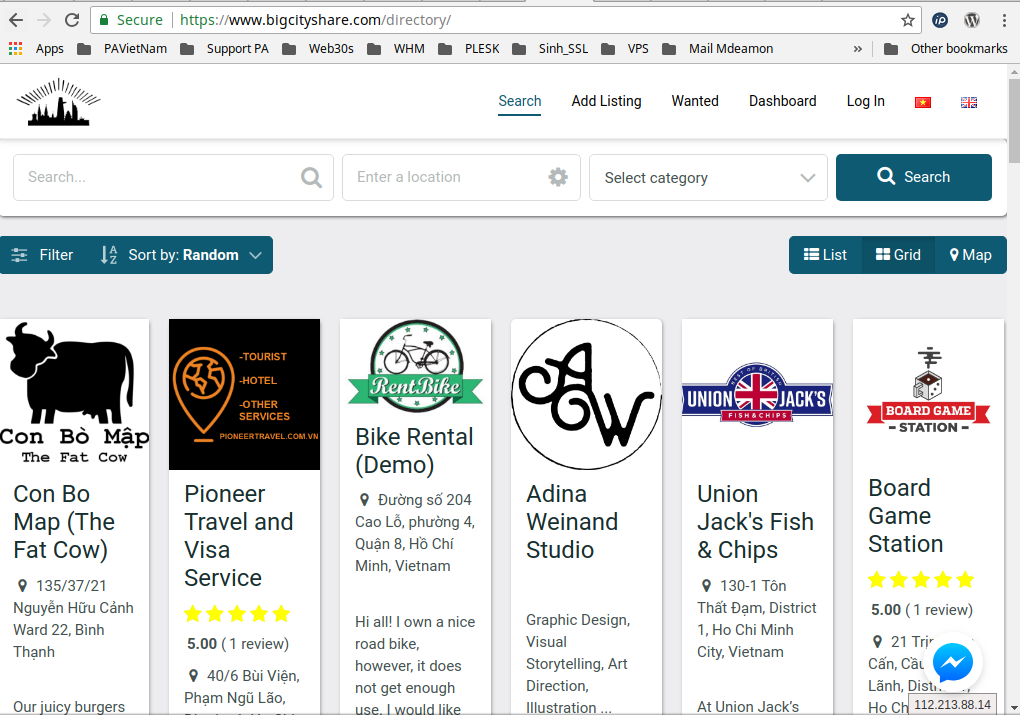The height and width of the screenshot is (715, 1020).
Task: Click the IP extension icon
Action: (x=940, y=20)
